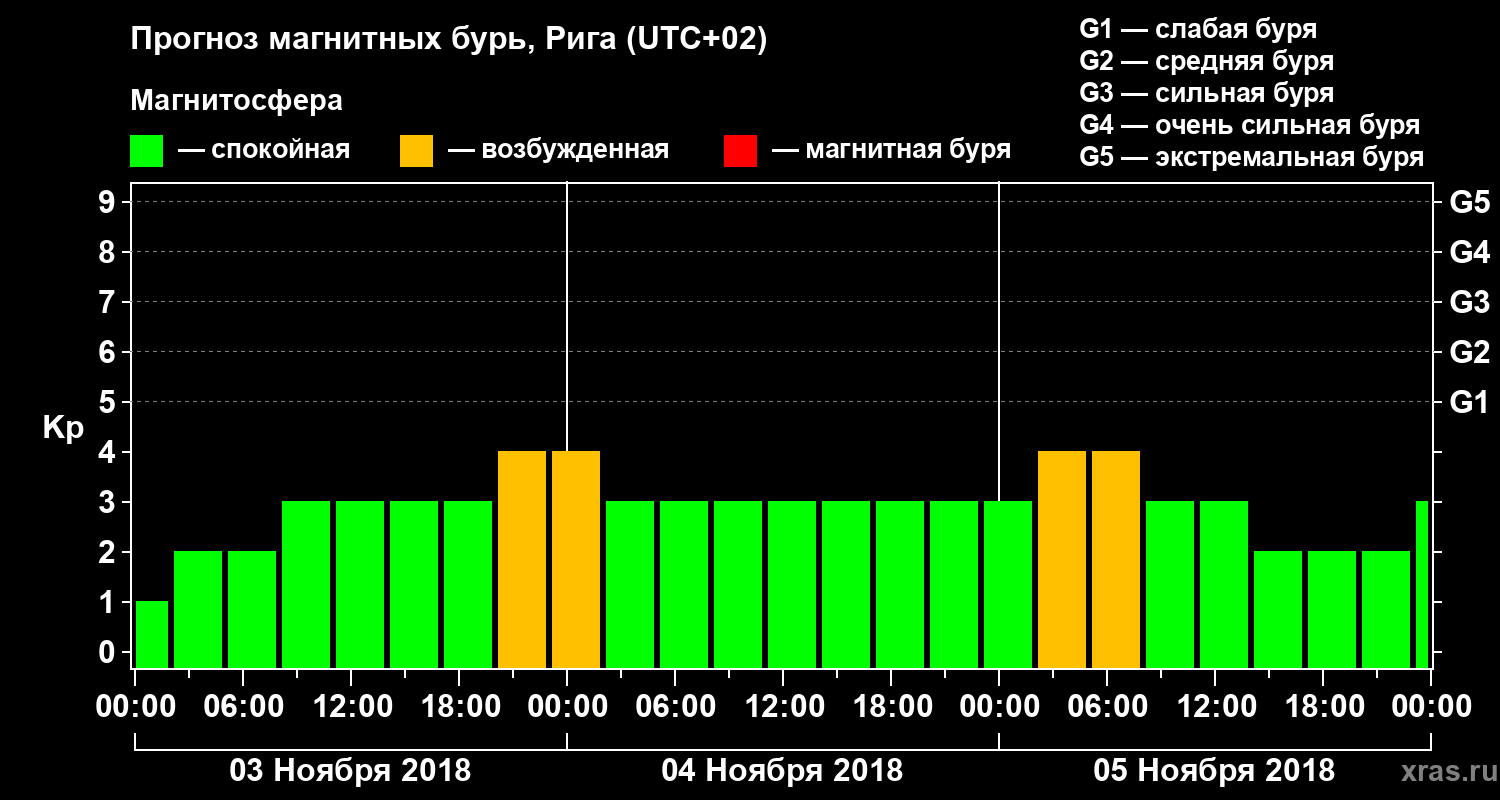Click the 'Kp' axis label

point(63,428)
